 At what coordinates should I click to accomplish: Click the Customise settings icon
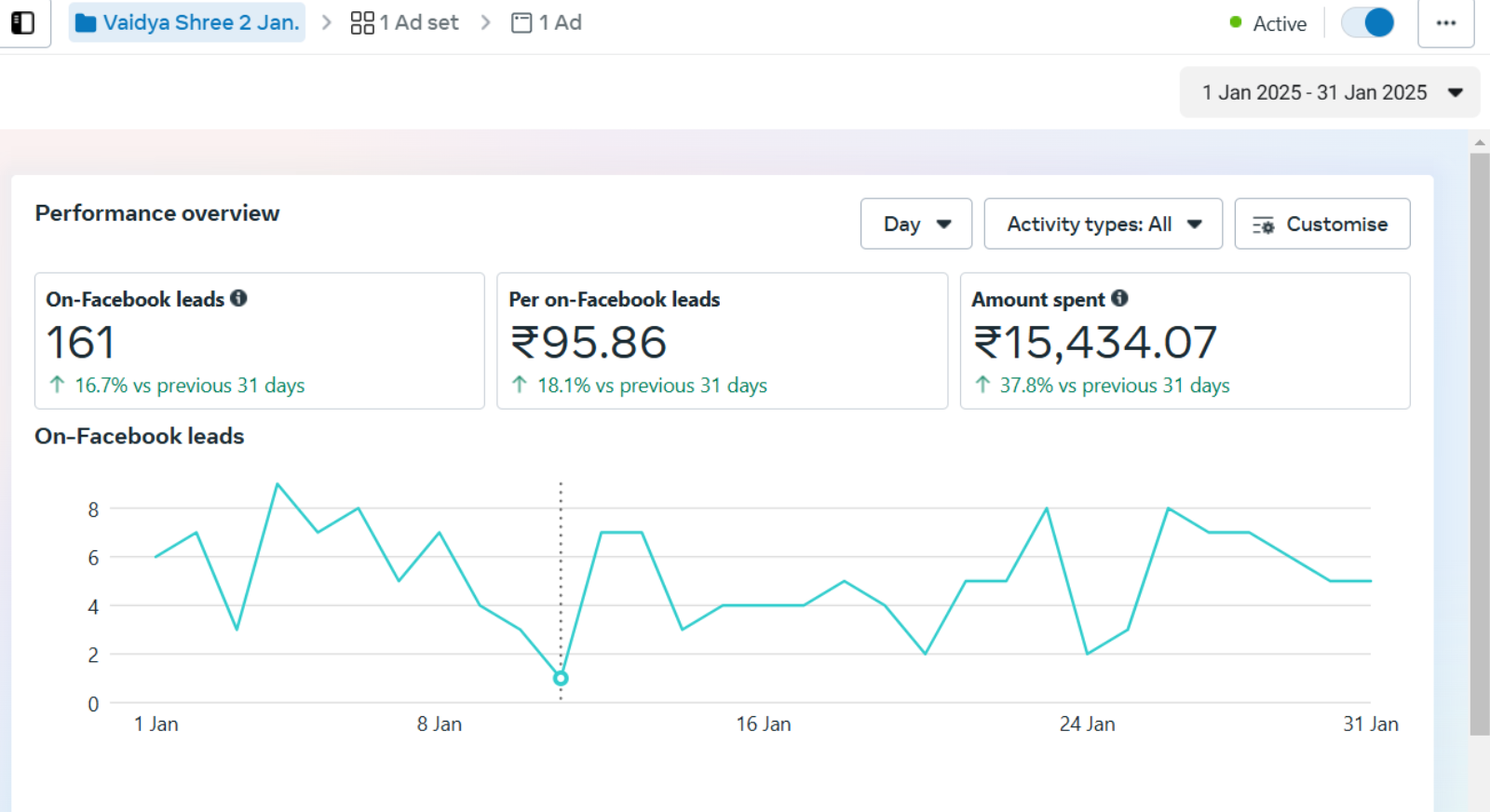pyautogui.click(x=1263, y=225)
